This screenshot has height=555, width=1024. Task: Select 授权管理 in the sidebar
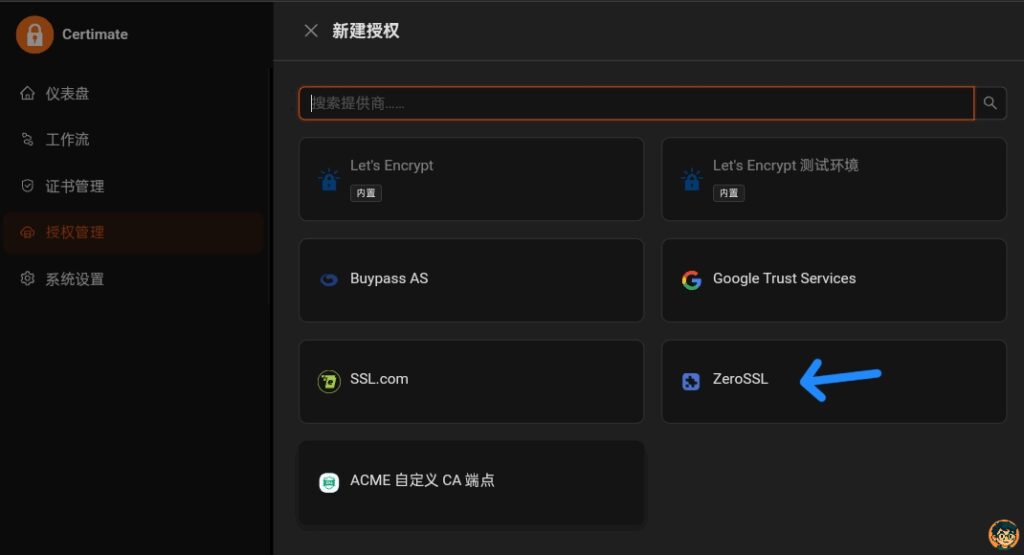tap(134, 232)
